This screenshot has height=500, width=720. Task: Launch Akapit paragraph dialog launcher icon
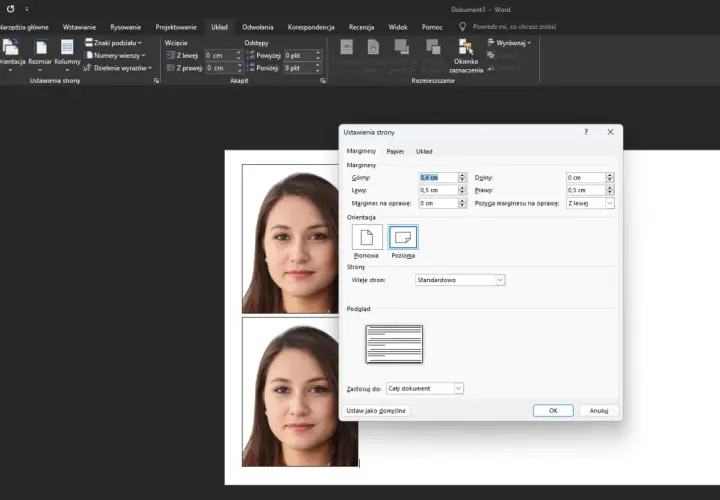coord(323,81)
